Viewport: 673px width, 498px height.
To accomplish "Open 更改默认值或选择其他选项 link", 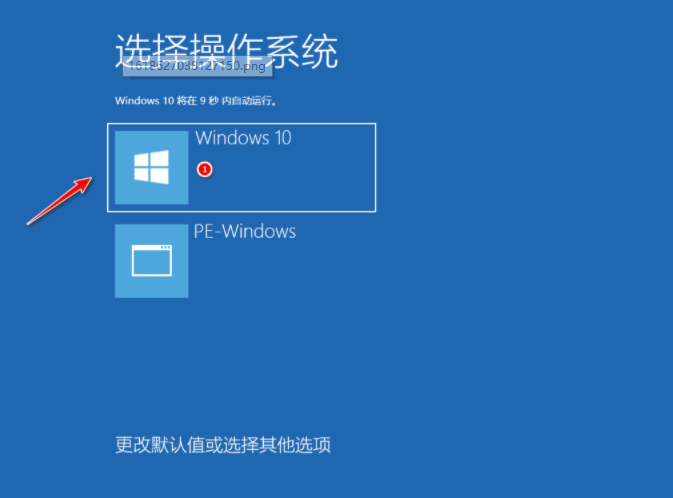I will click(223, 445).
